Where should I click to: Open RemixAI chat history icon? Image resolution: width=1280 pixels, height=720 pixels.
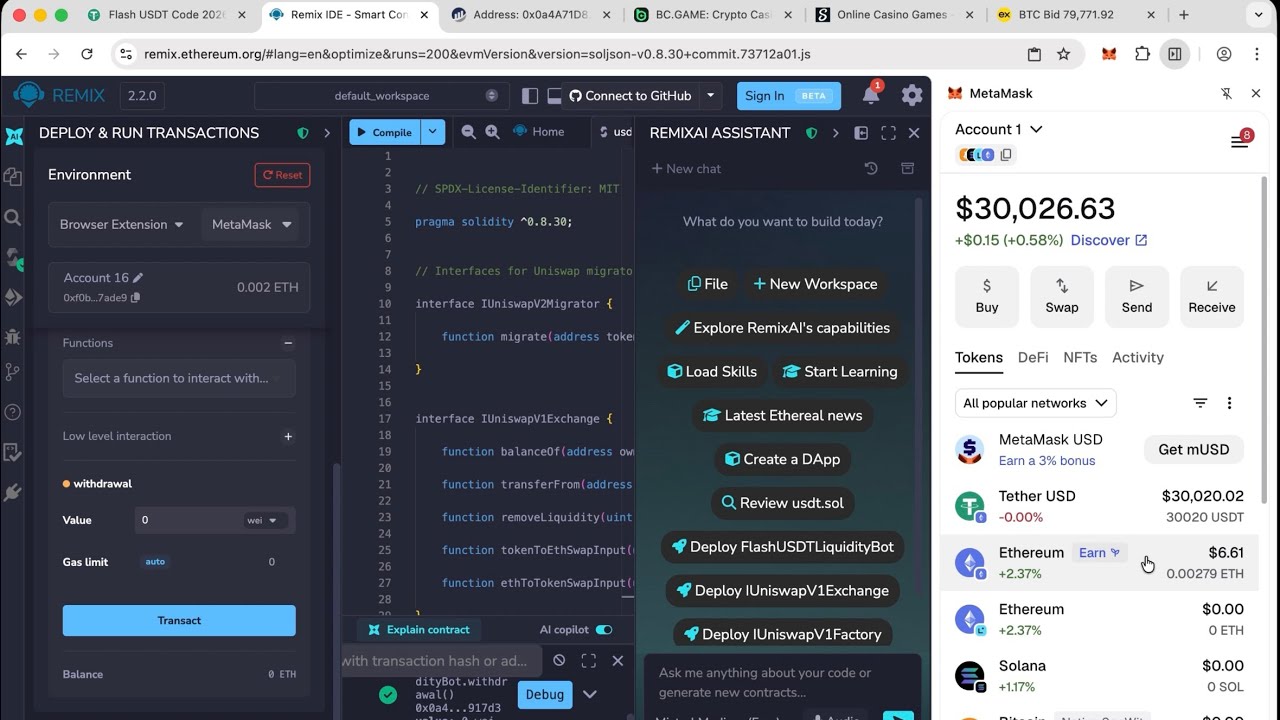(x=871, y=168)
